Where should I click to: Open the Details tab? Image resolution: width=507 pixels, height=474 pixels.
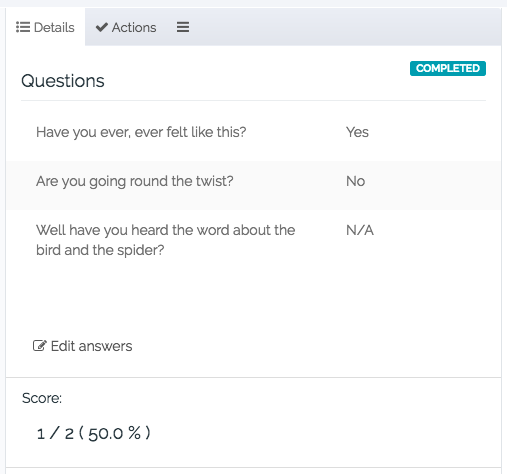coord(45,27)
